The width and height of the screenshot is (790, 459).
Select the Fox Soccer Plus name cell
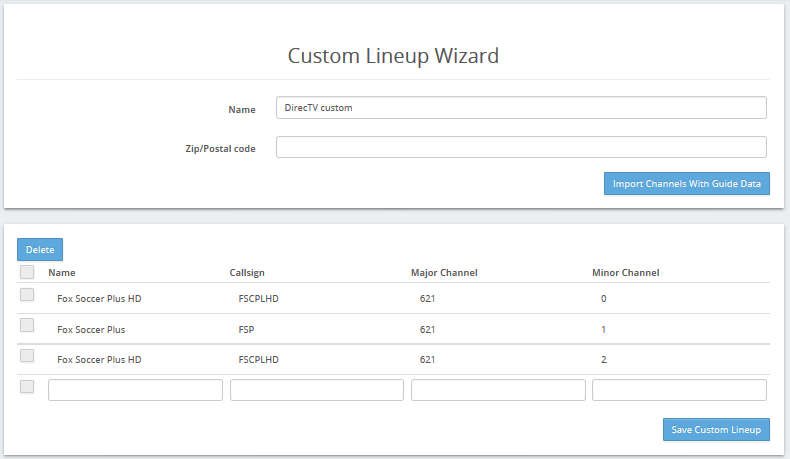91,330
